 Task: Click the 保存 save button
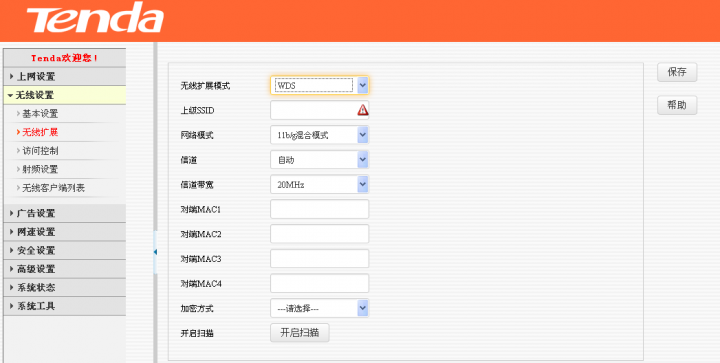(x=677, y=72)
